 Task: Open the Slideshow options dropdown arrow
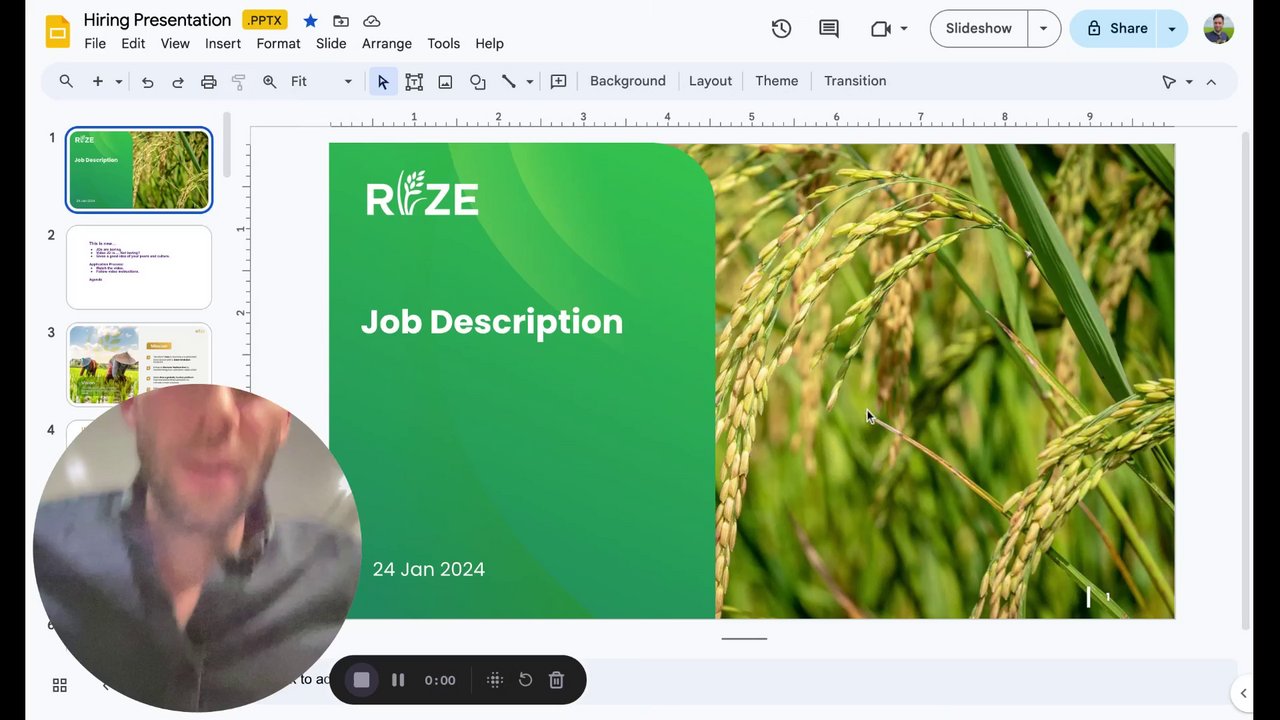coord(1043,29)
